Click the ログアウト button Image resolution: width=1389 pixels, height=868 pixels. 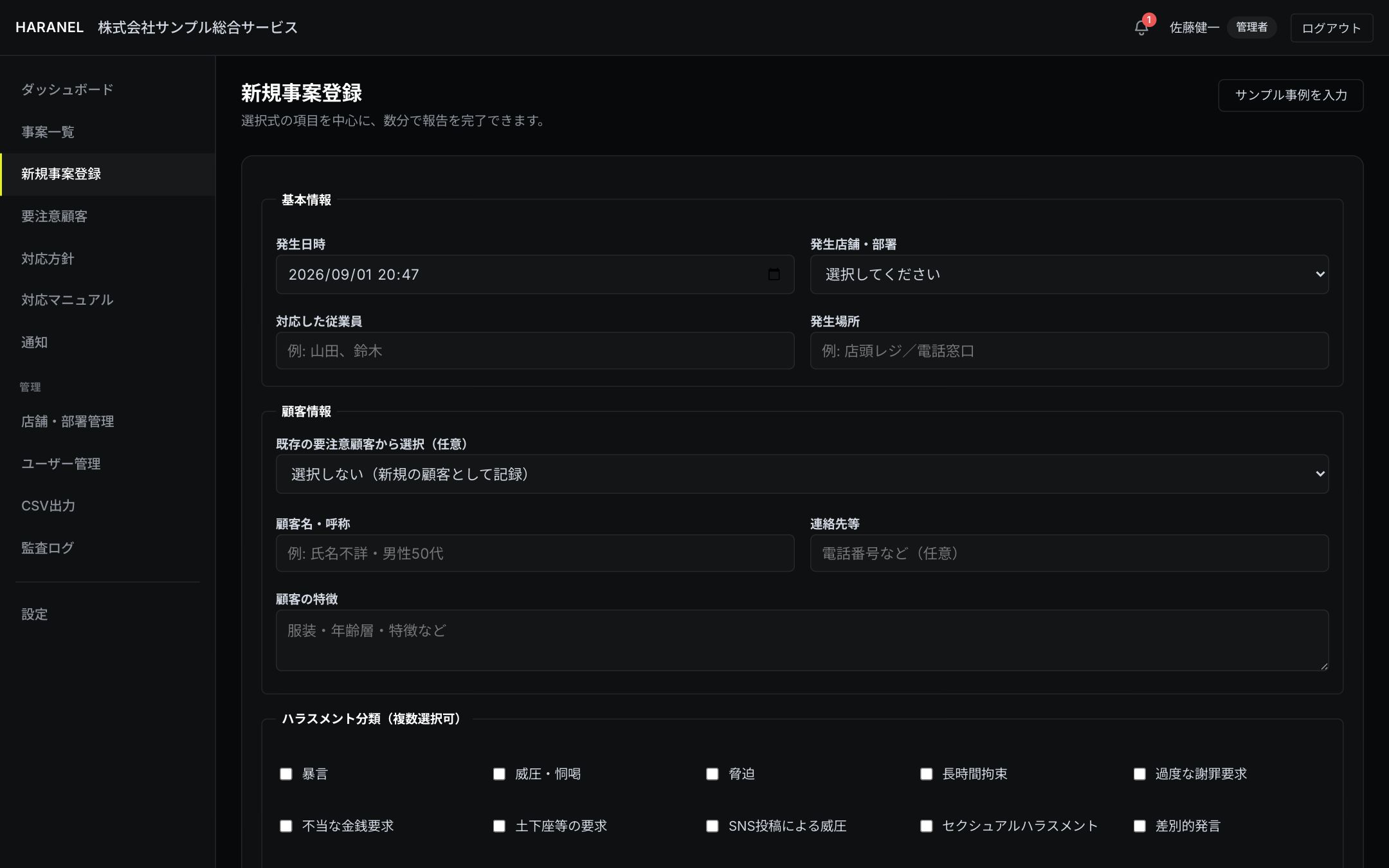pyautogui.click(x=1331, y=28)
